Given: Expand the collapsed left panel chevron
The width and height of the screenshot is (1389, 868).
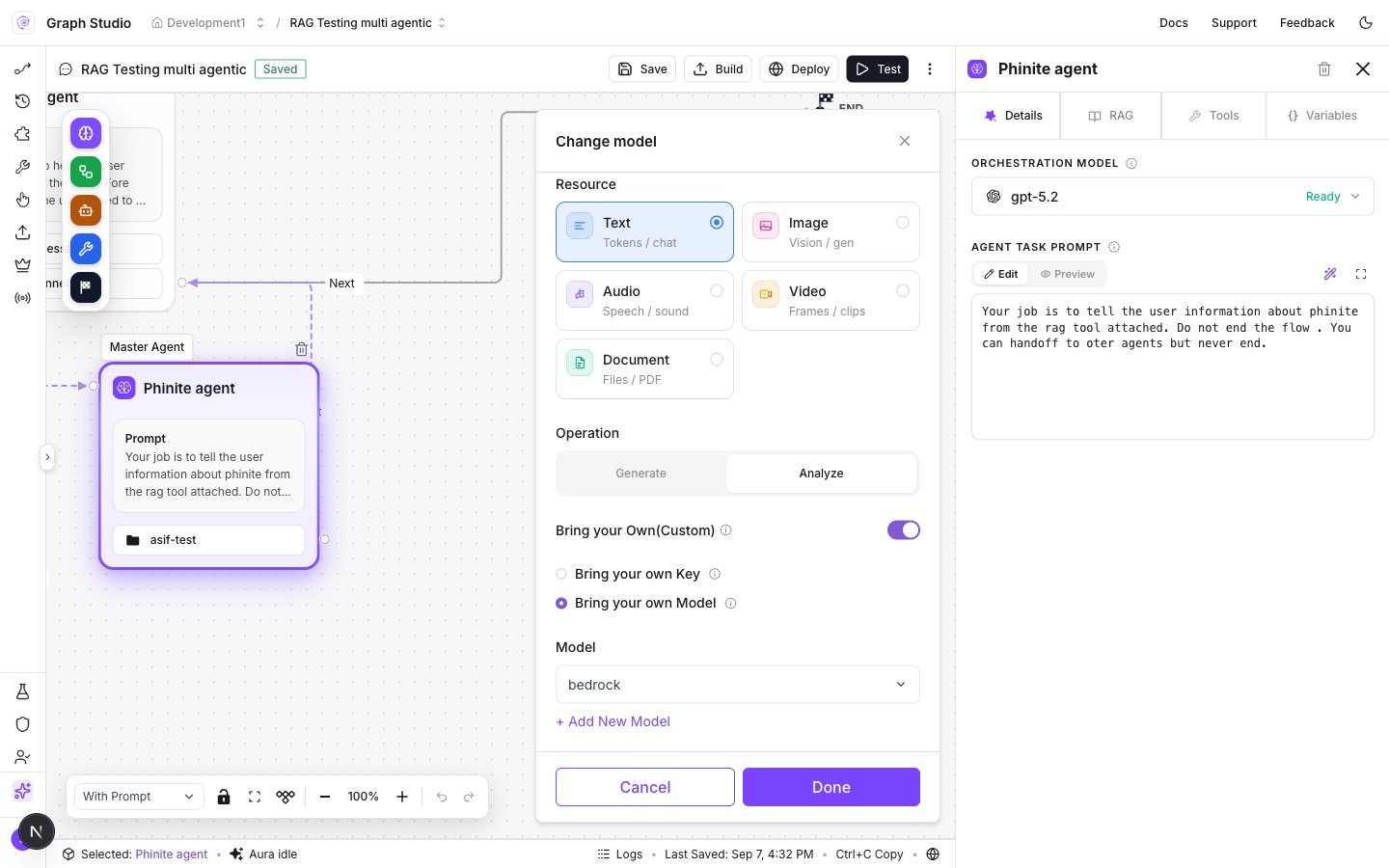Looking at the screenshot, I should coord(47,457).
